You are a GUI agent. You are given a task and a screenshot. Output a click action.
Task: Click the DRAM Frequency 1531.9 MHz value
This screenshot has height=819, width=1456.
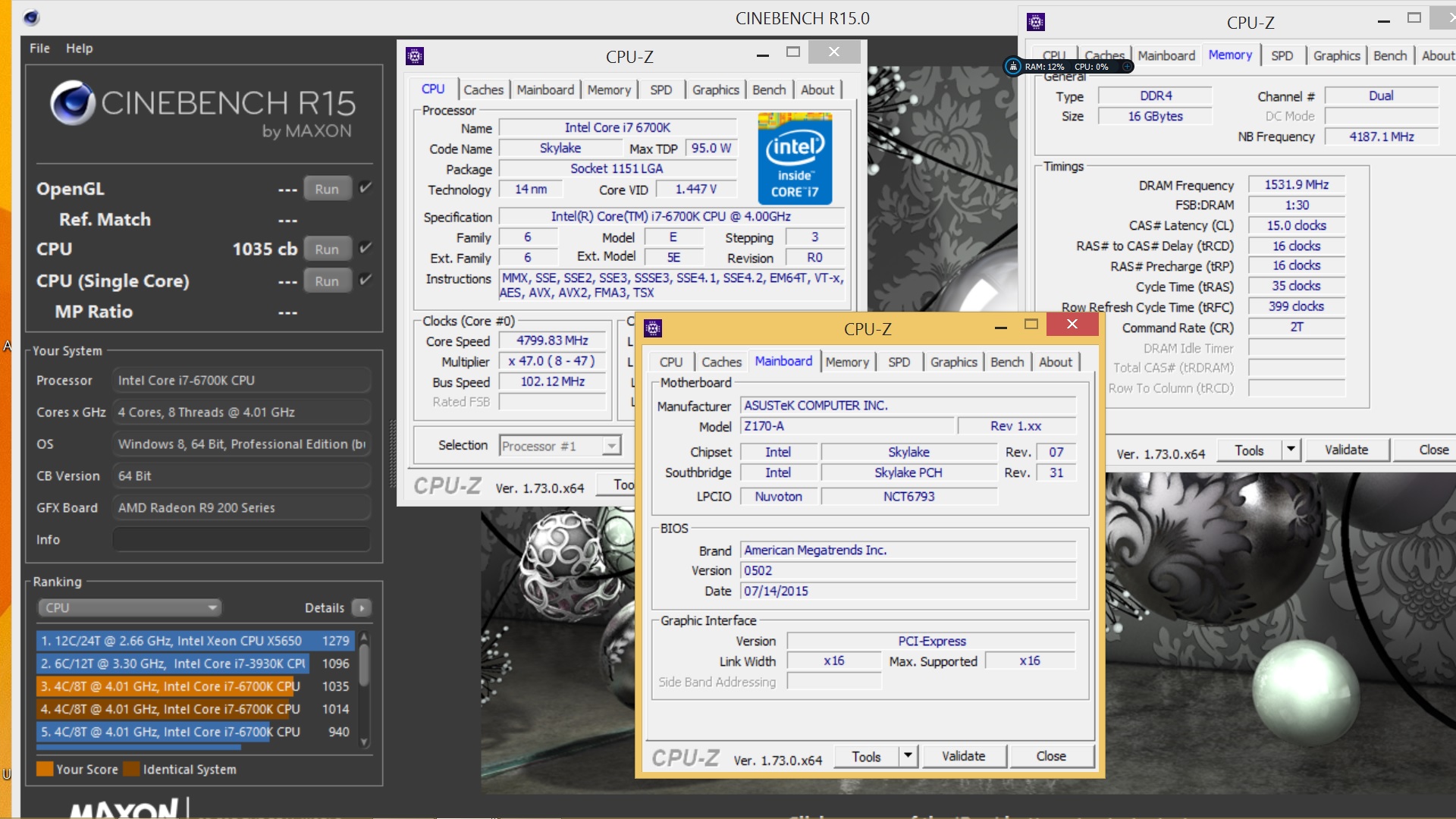pyautogui.click(x=1296, y=185)
